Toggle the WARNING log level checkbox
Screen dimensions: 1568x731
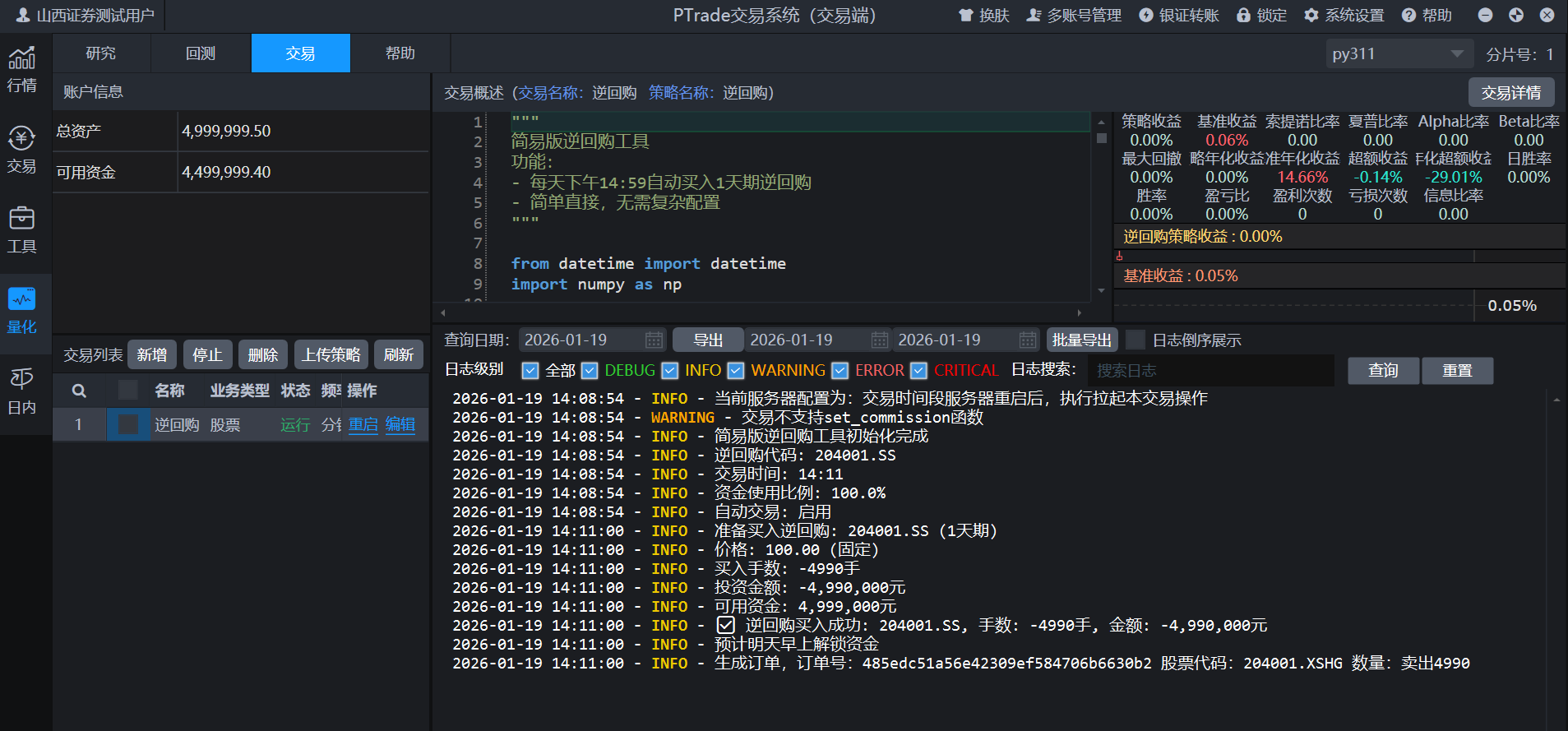click(x=736, y=371)
